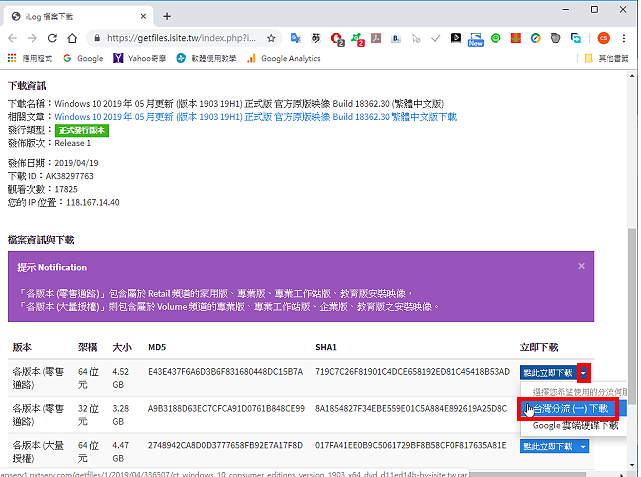The height and width of the screenshot is (477, 641).
Task: Bookmark this page with the star icon
Action: (x=271, y=38)
